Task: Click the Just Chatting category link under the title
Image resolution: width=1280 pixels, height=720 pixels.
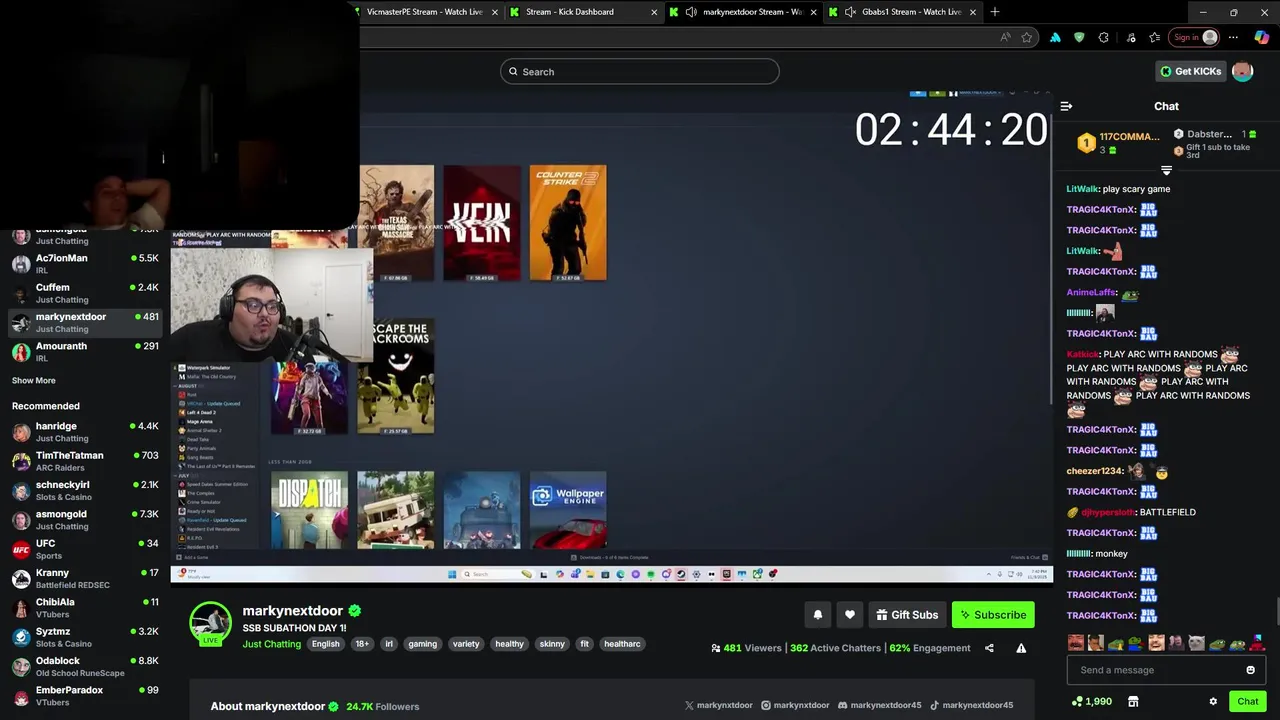Action: tap(271, 644)
